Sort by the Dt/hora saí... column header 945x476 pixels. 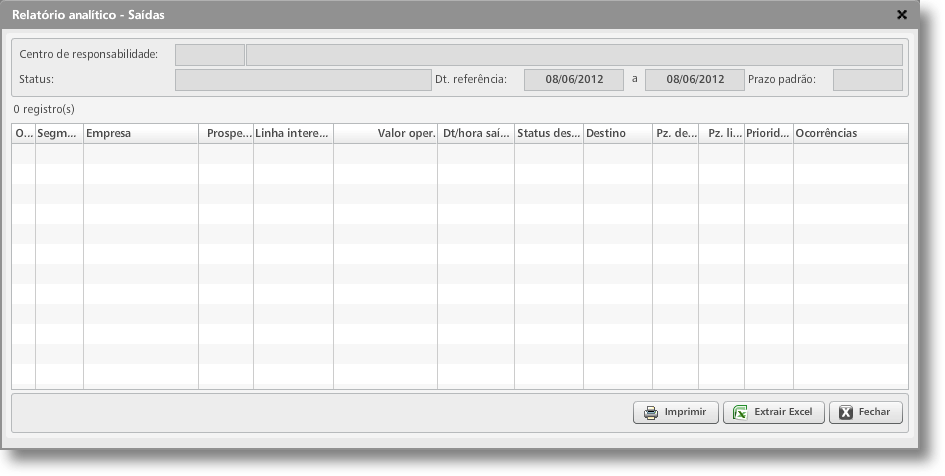point(476,133)
